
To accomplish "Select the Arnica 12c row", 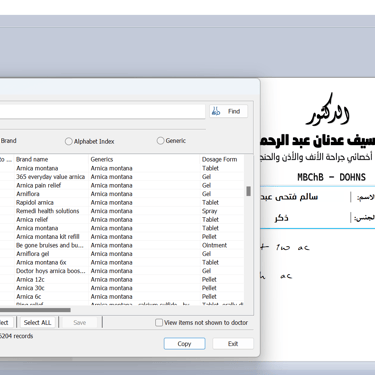I will (x=122, y=279).
